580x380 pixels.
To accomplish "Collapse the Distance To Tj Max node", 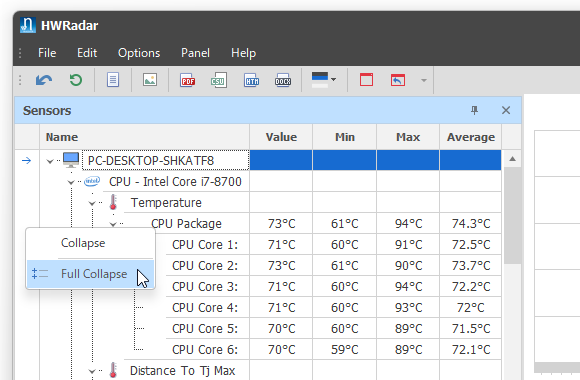I will [x=92, y=371].
